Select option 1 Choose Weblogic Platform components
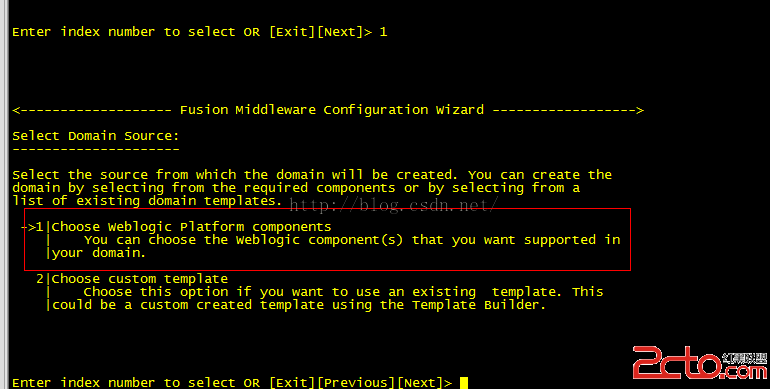770x389 pixels. click(x=191, y=227)
